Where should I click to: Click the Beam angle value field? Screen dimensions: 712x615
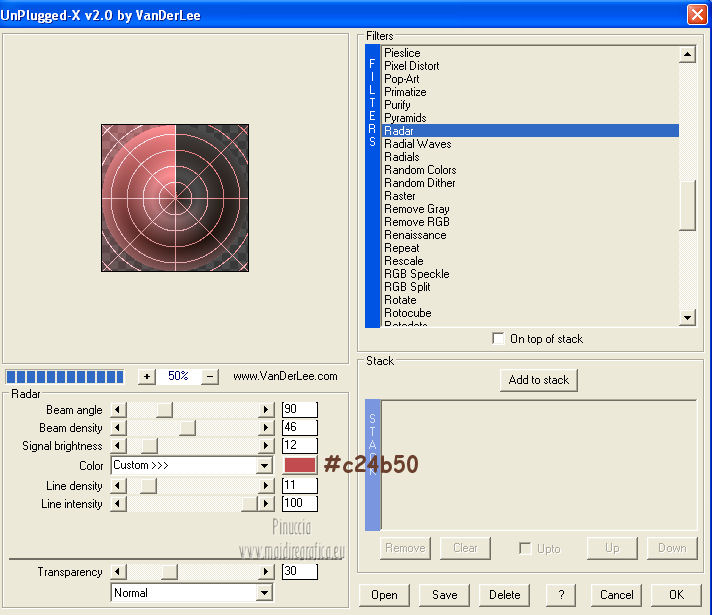tap(299, 409)
